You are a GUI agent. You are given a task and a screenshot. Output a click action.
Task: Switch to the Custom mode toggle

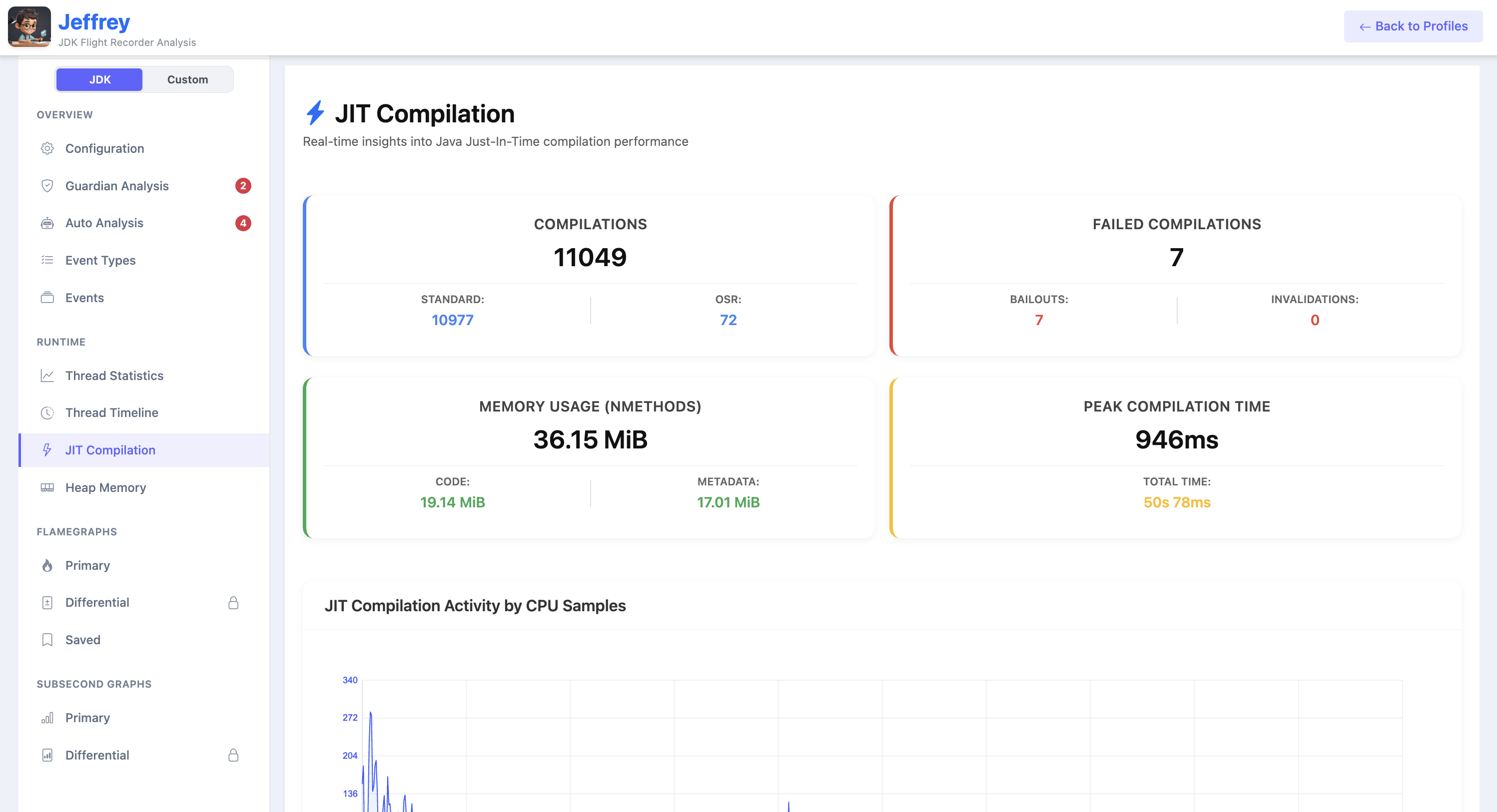(x=187, y=79)
